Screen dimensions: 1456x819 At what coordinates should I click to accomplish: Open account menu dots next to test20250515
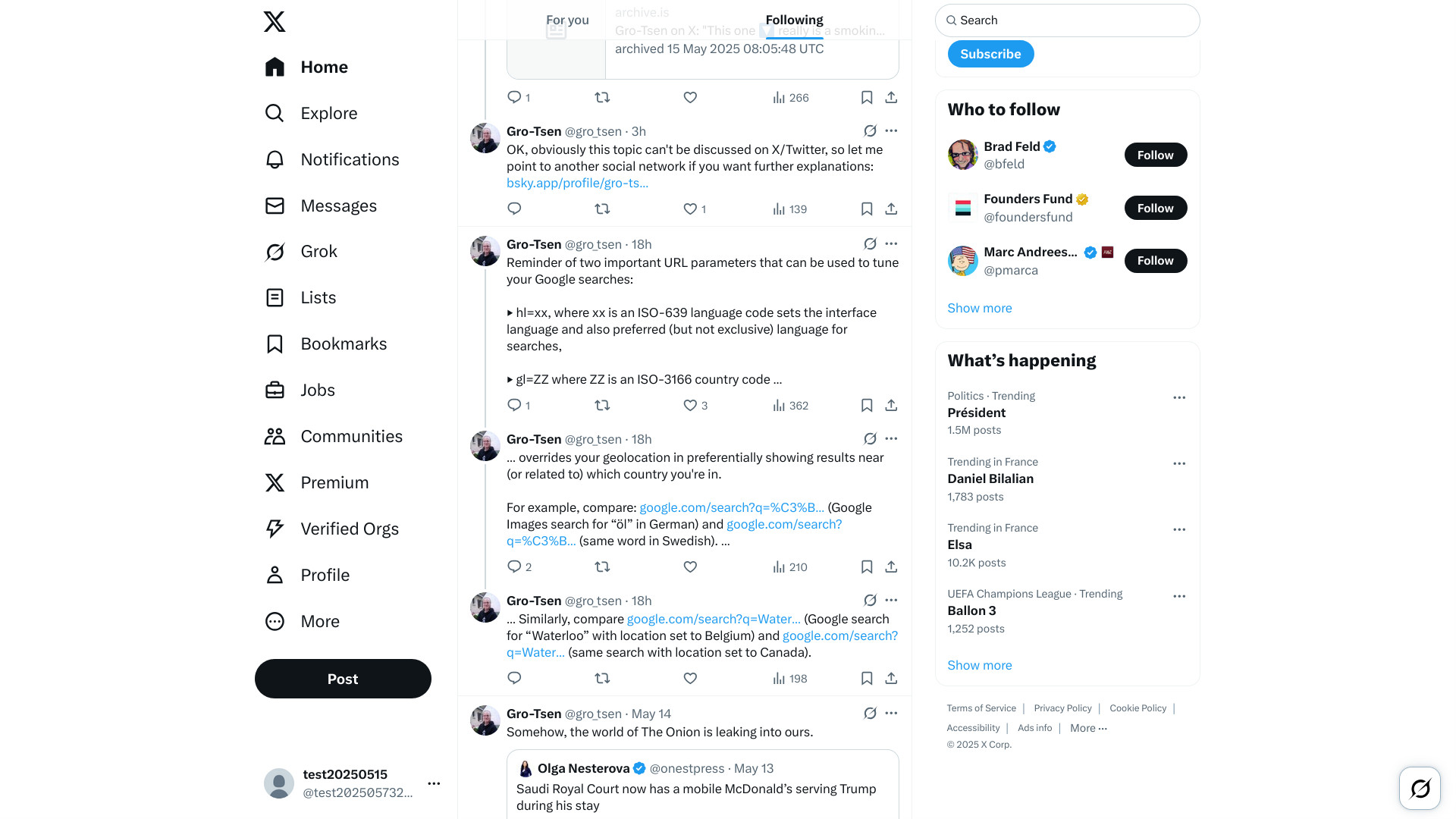click(434, 783)
